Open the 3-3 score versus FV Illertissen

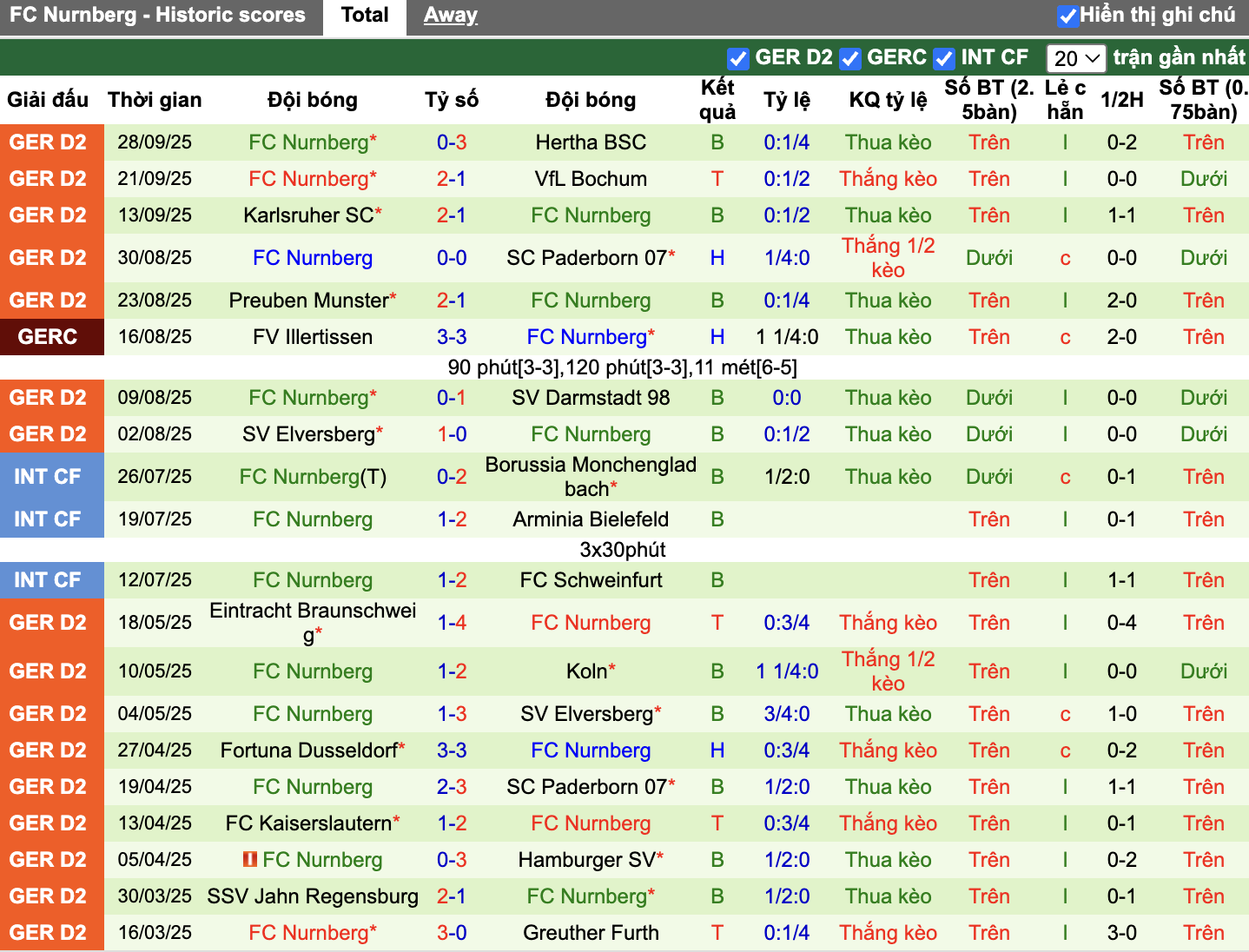[452, 337]
